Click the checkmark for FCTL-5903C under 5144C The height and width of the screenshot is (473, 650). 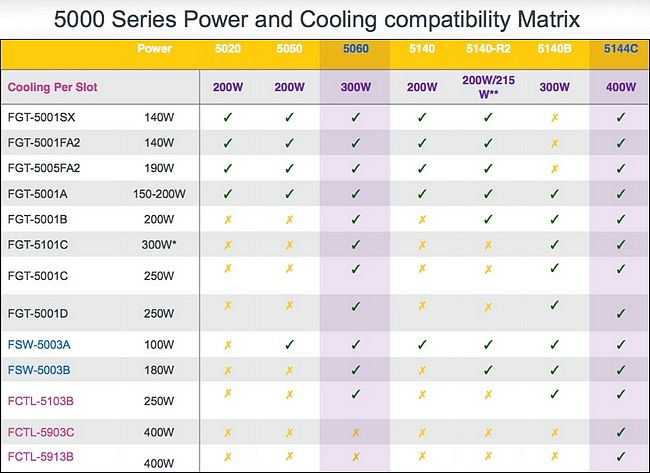click(x=621, y=432)
